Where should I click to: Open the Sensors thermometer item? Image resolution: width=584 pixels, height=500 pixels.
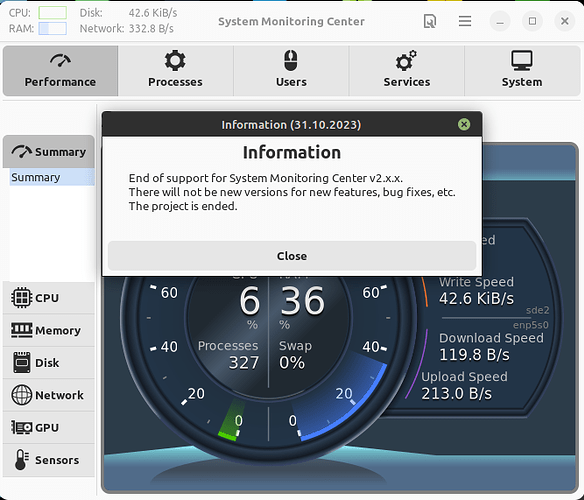click(x=49, y=460)
